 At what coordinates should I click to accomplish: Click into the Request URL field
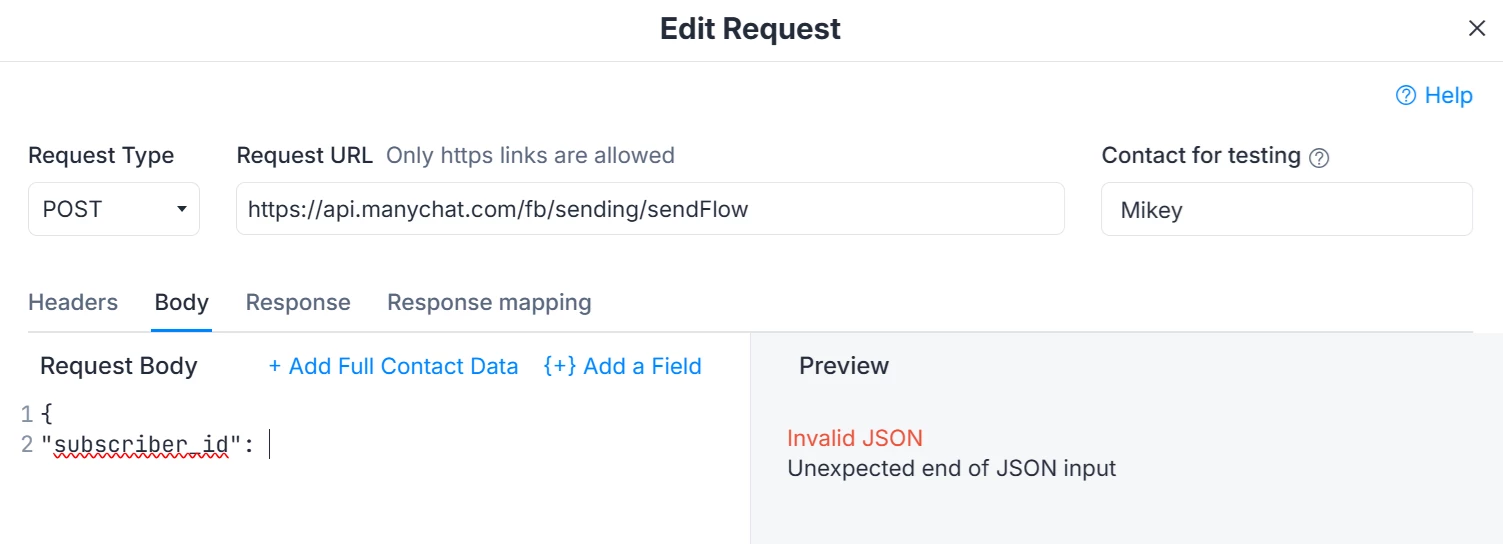pos(650,209)
